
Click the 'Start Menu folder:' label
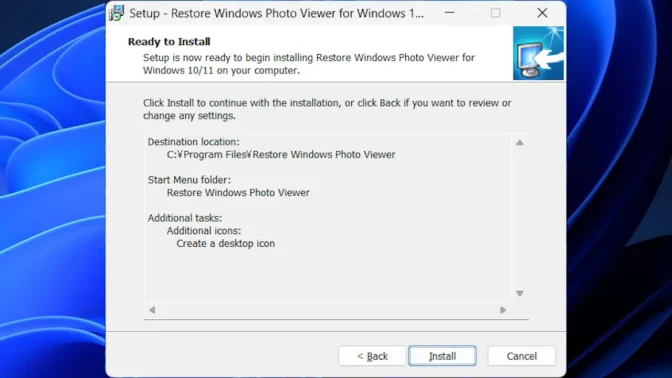click(x=189, y=180)
